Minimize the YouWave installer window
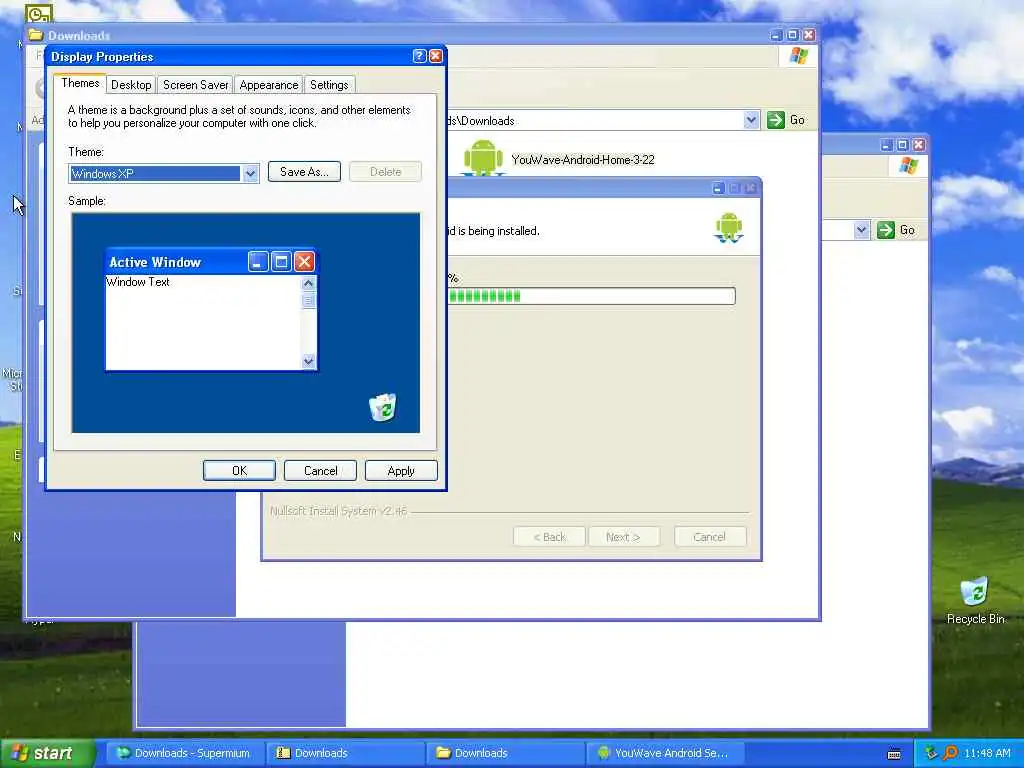Image resolution: width=1024 pixels, height=768 pixels. [718, 188]
